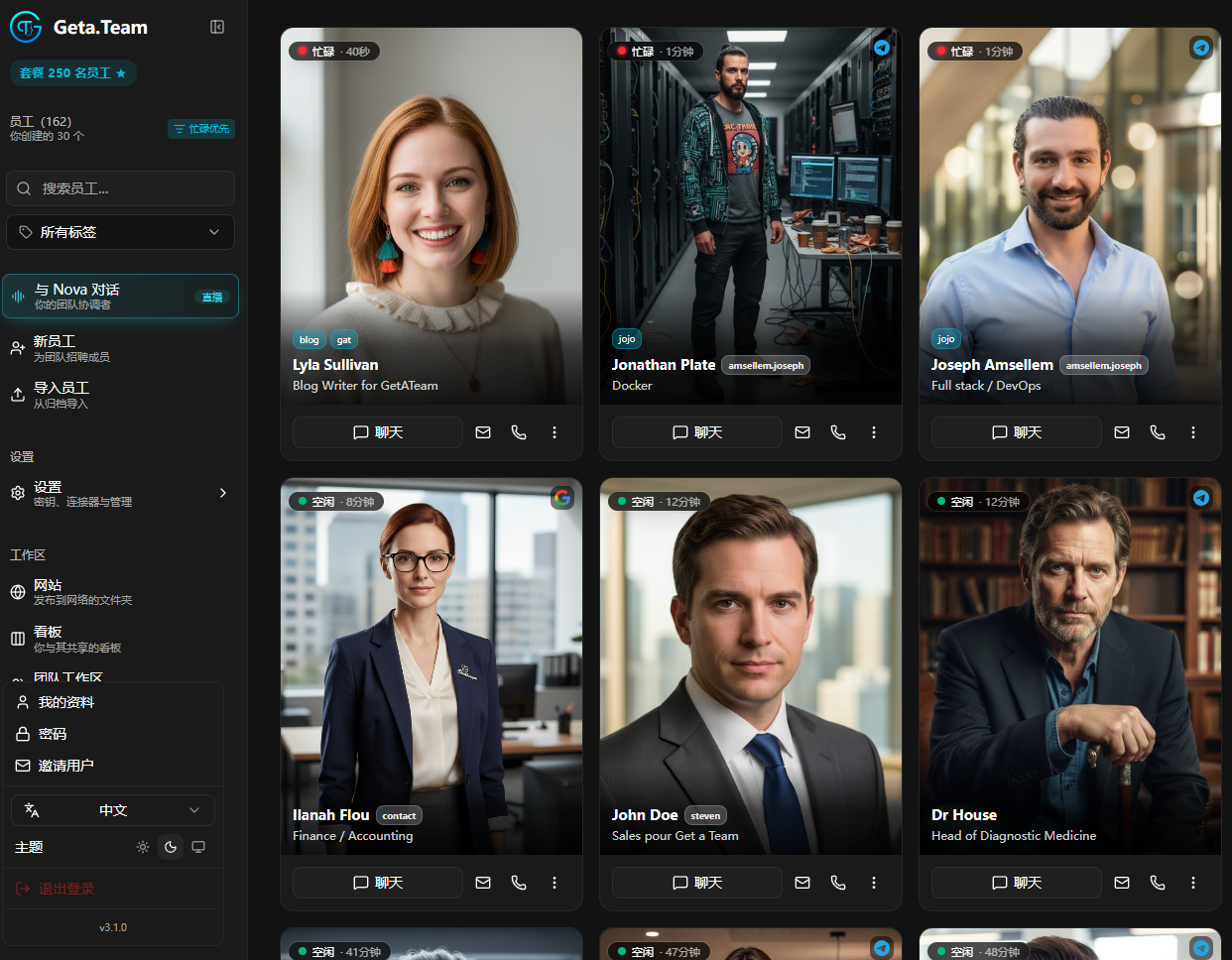
Task: Expand the 设置 settings section
Action: click(x=120, y=493)
